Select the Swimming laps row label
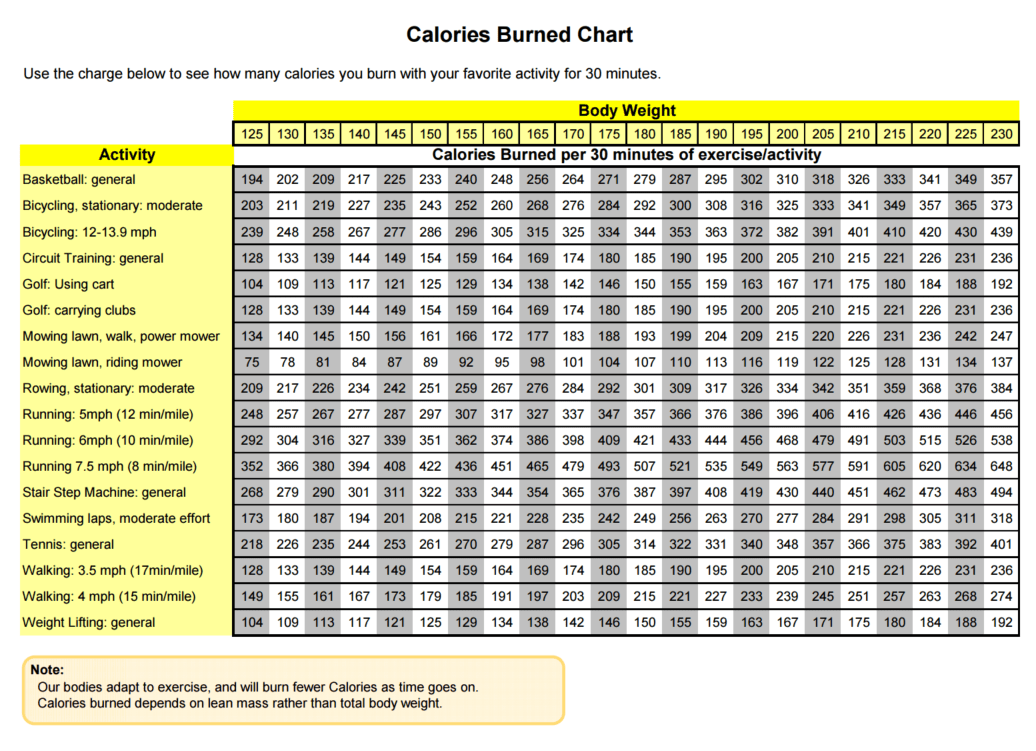 tap(113, 518)
